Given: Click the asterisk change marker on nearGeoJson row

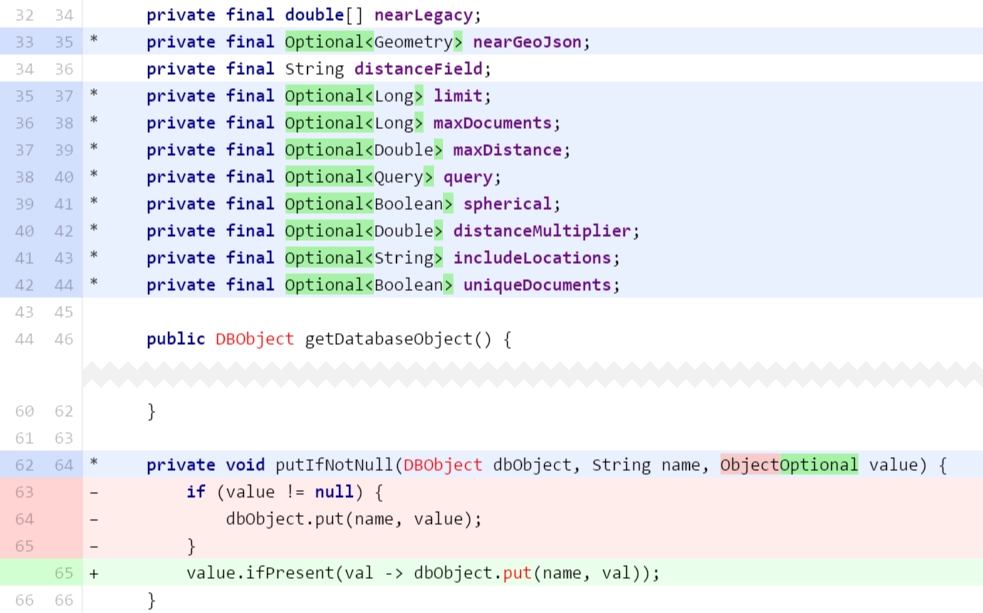Looking at the screenshot, I should pos(93,41).
